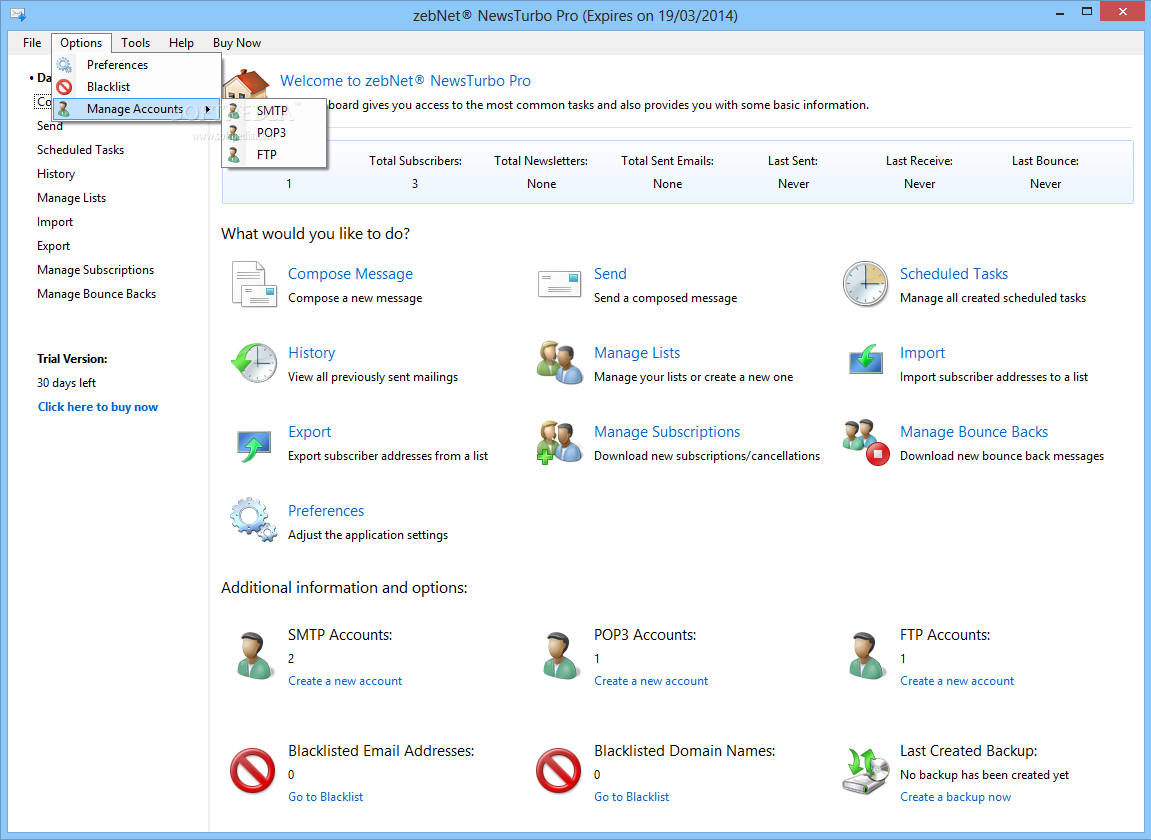Go to Blacklist under Domain Names

click(x=631, y=797)
